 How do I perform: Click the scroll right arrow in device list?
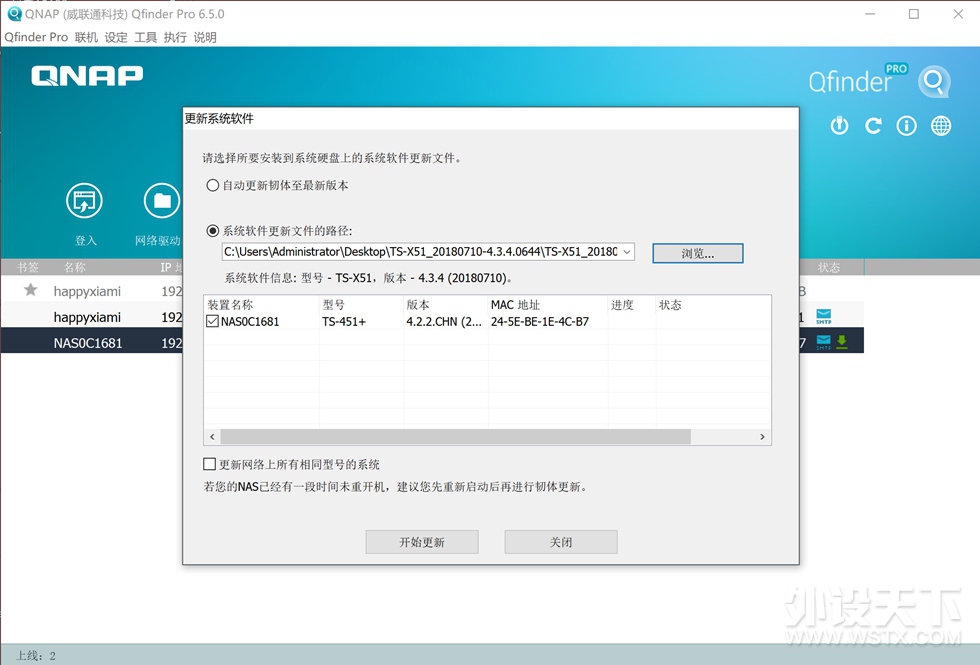pyautogui.click(x=762, y=436)
